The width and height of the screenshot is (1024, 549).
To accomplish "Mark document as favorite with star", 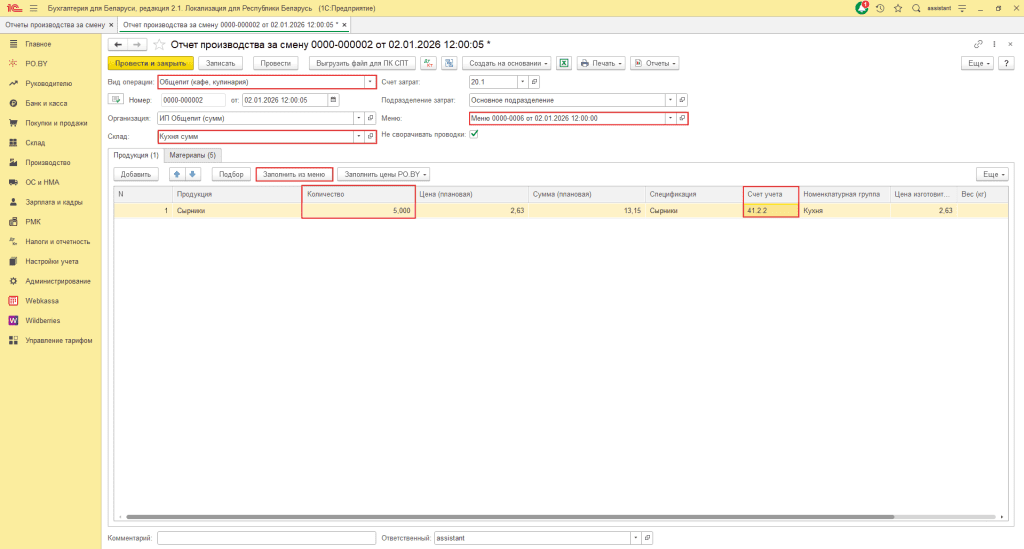I will [158, 44].
